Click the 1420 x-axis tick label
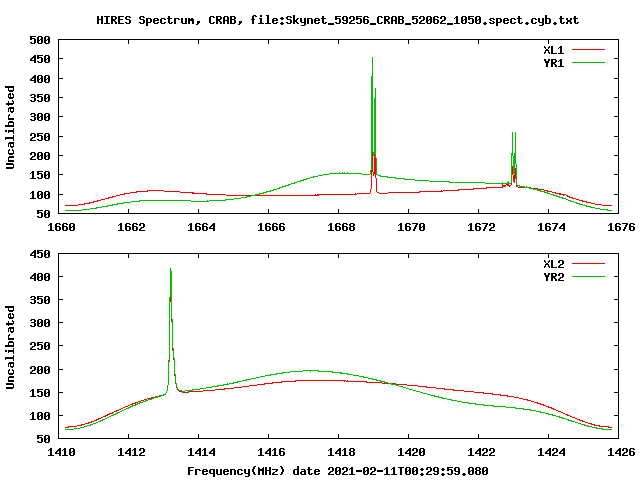 pos(411,452)
